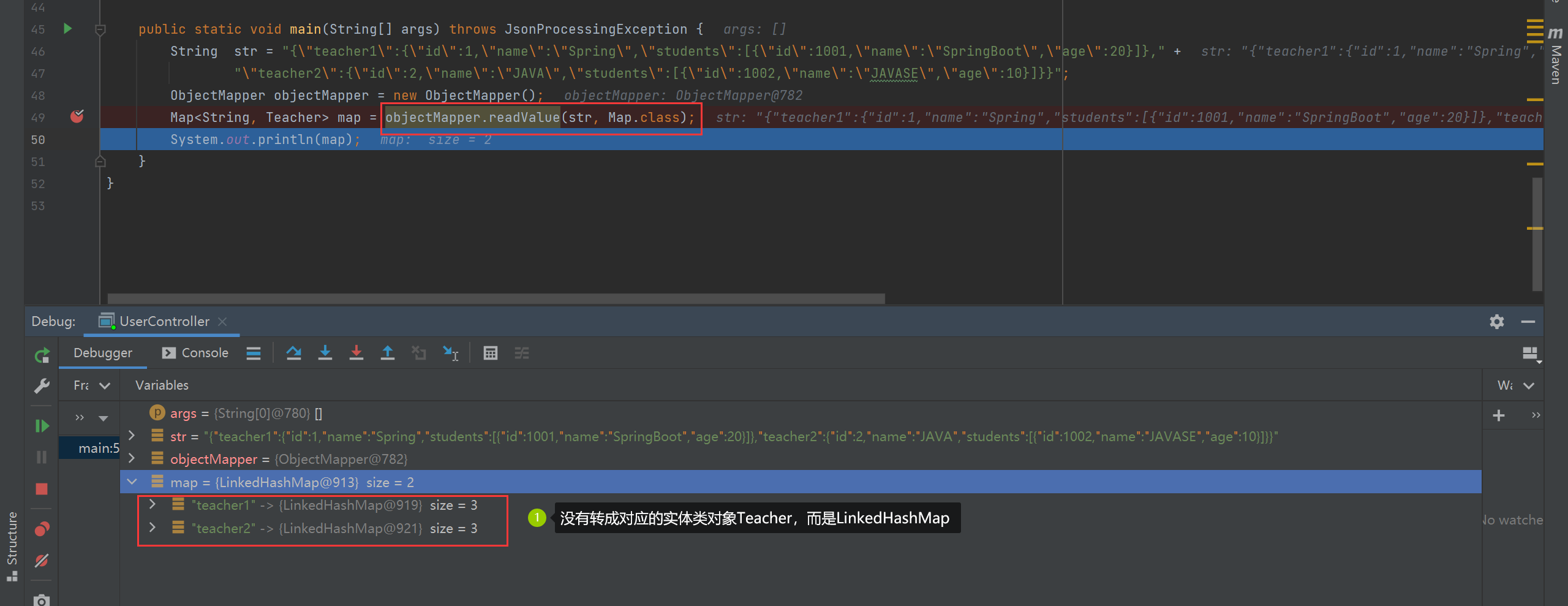Viewport: 1568px width, 606px height.
Task: Hide the Debug tool window
Action: [1528, 321]
